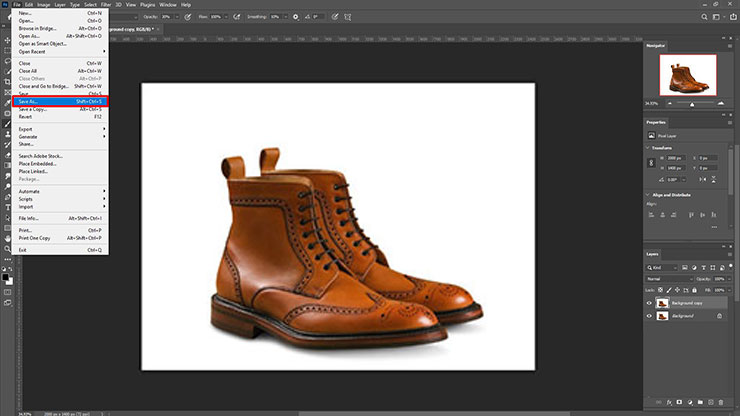Click the Navigator preview thumbnail
Image resolution: width=740 pixels, height=416 pixels.
(690, 74)
